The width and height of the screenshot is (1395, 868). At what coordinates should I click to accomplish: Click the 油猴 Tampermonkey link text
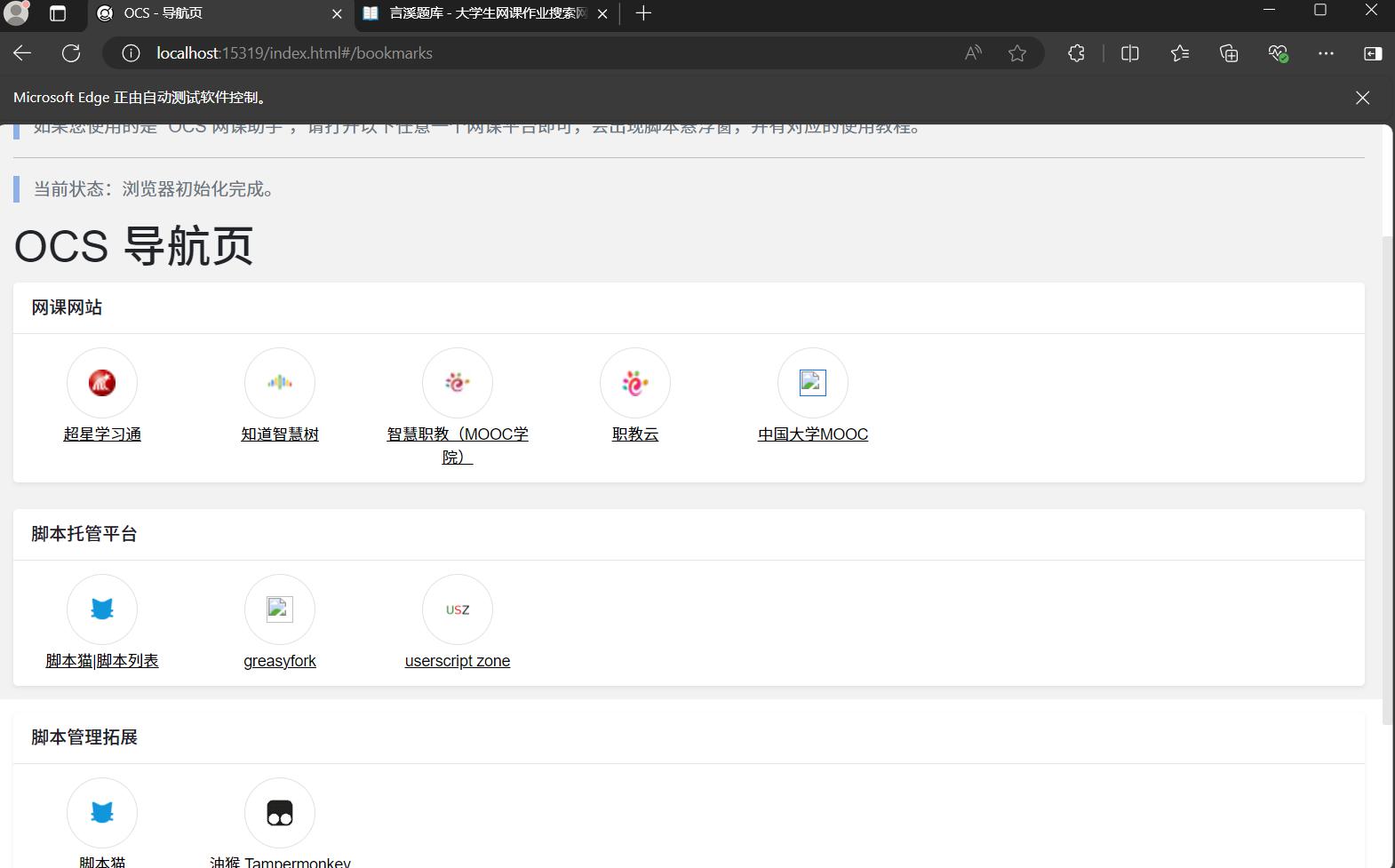pos(280,862)
